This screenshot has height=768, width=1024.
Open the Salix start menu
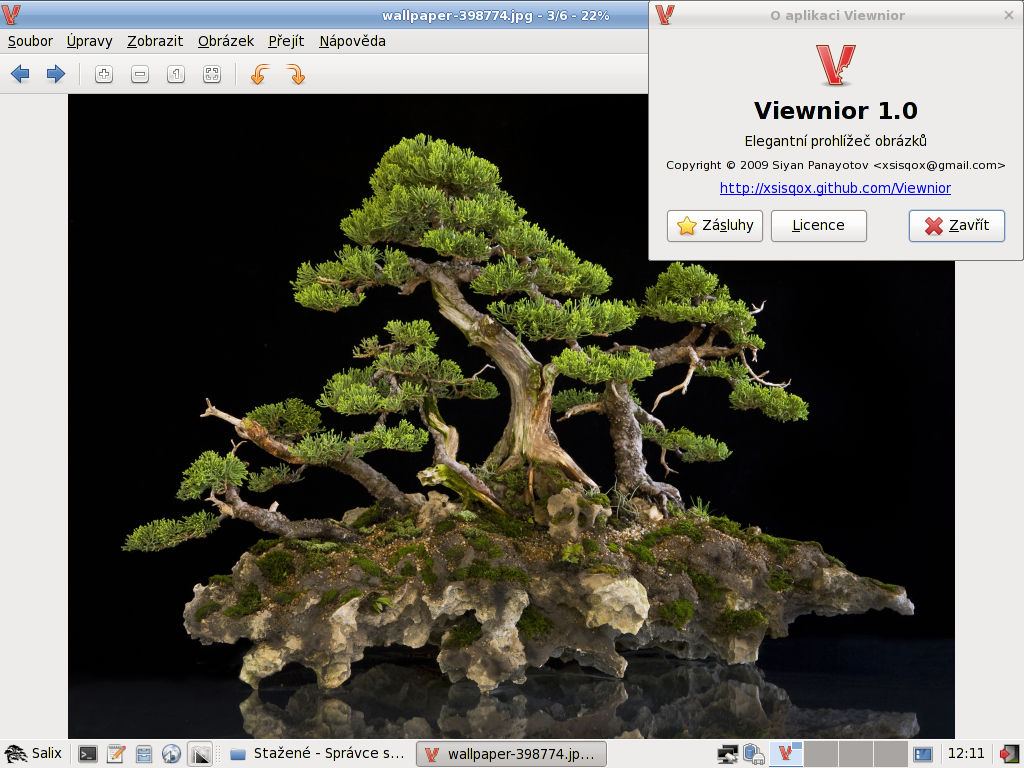pos(33,754)
